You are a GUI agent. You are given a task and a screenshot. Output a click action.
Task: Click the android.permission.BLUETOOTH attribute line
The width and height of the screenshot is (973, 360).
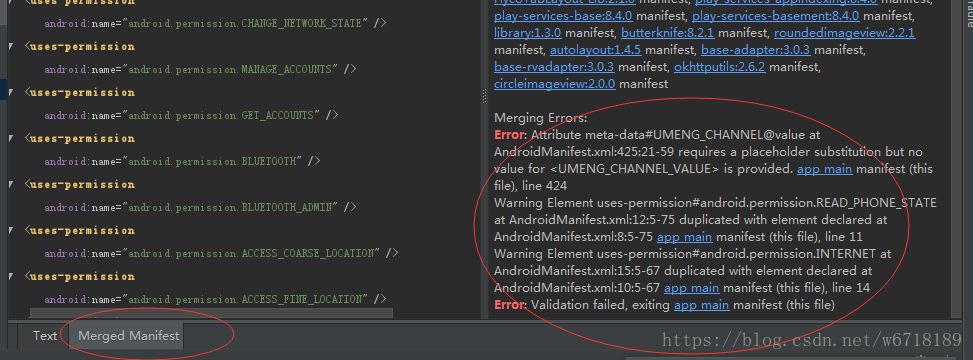coord(182,161)
